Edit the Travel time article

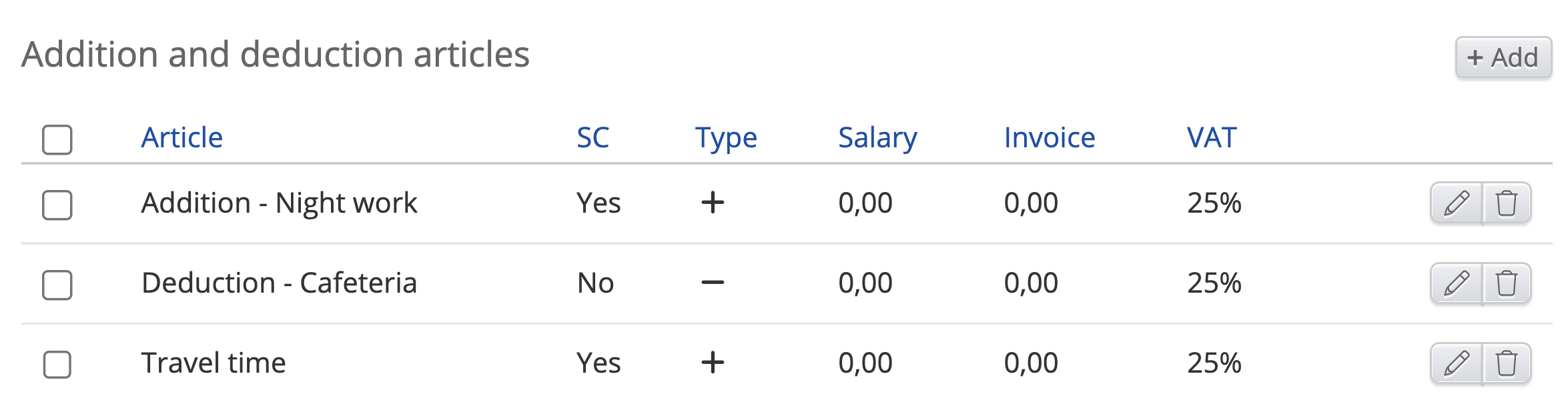coord(1457,363)
